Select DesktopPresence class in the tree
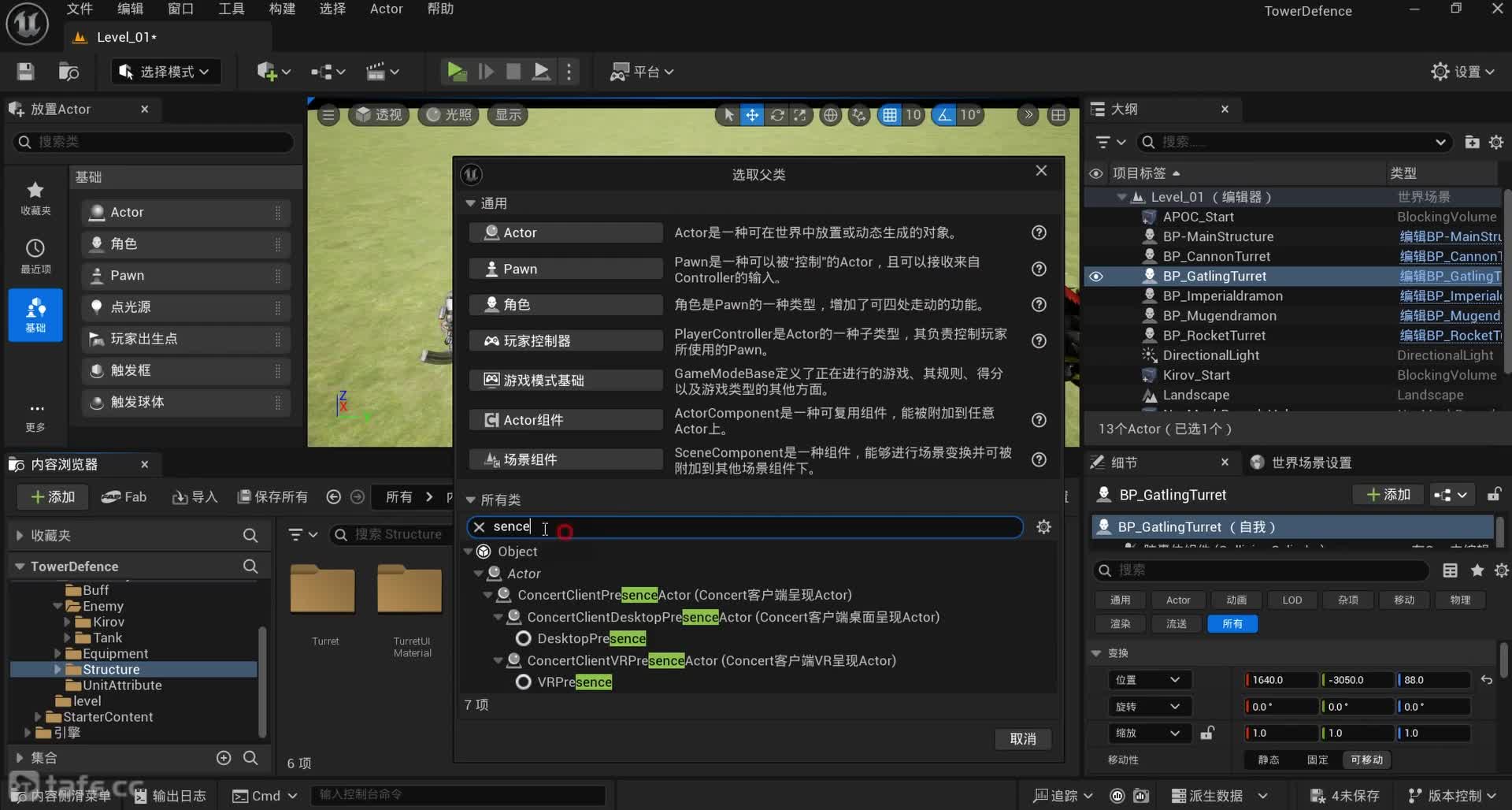Image resolution: width=1512 pixels, height=810 pixels. click(x=591, y=639)
